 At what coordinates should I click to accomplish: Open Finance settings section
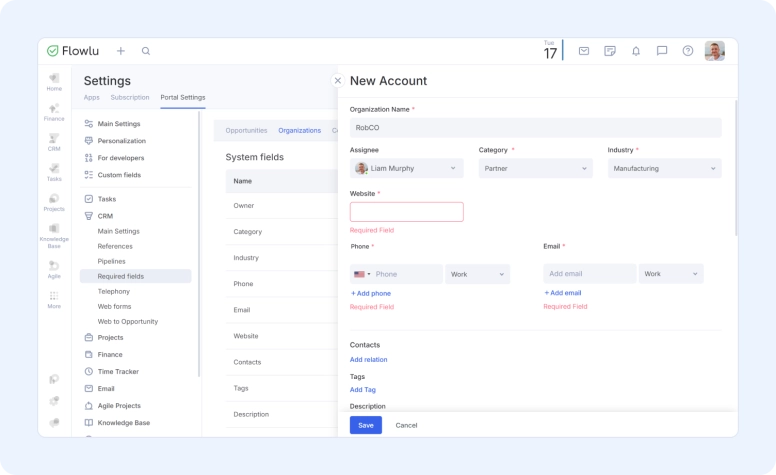110,355
